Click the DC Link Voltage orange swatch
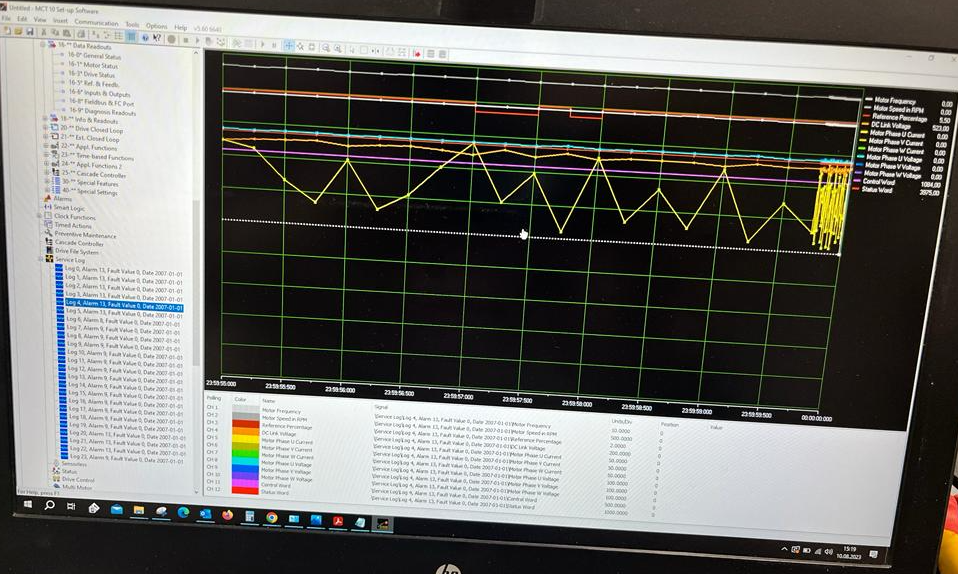The width and height of the screenshot is (958, 574). (244, 430)
